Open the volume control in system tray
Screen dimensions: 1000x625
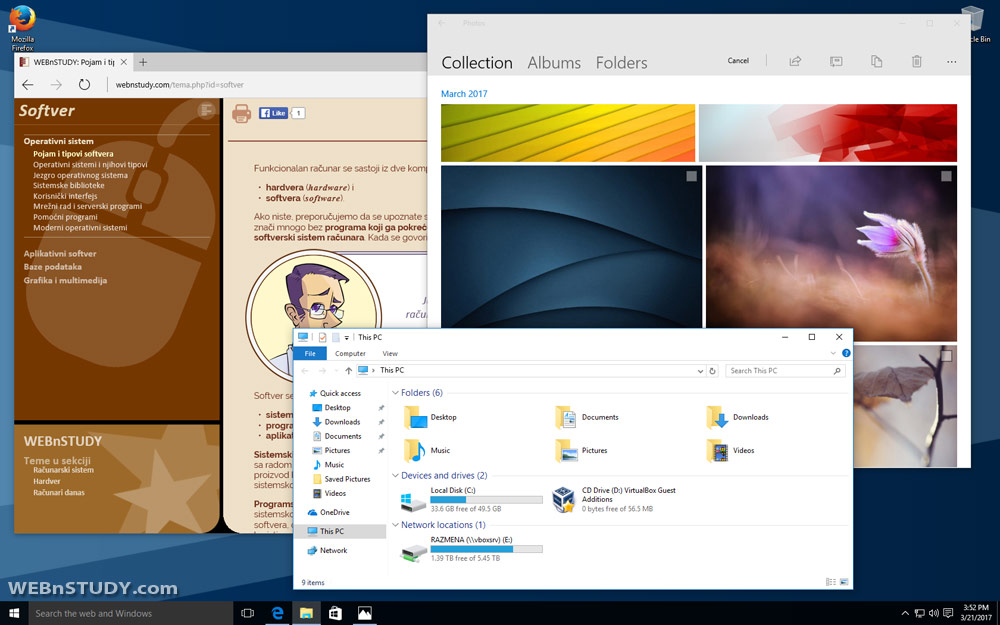[x=934, y=614]
